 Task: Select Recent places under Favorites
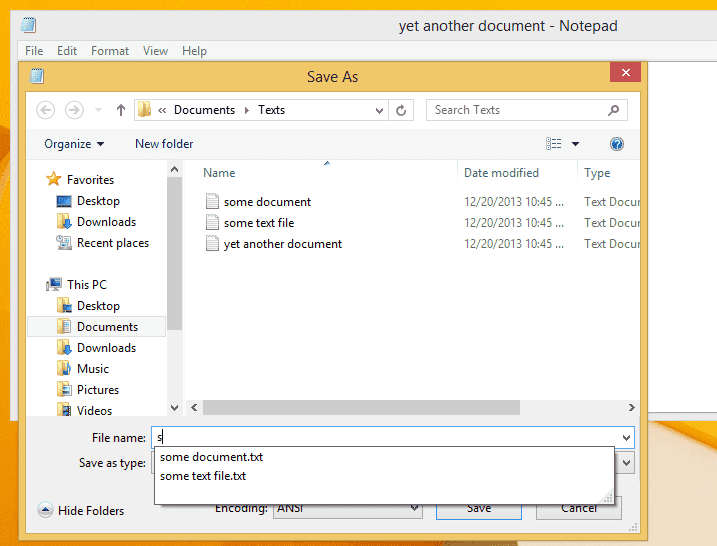coord(112,243)
